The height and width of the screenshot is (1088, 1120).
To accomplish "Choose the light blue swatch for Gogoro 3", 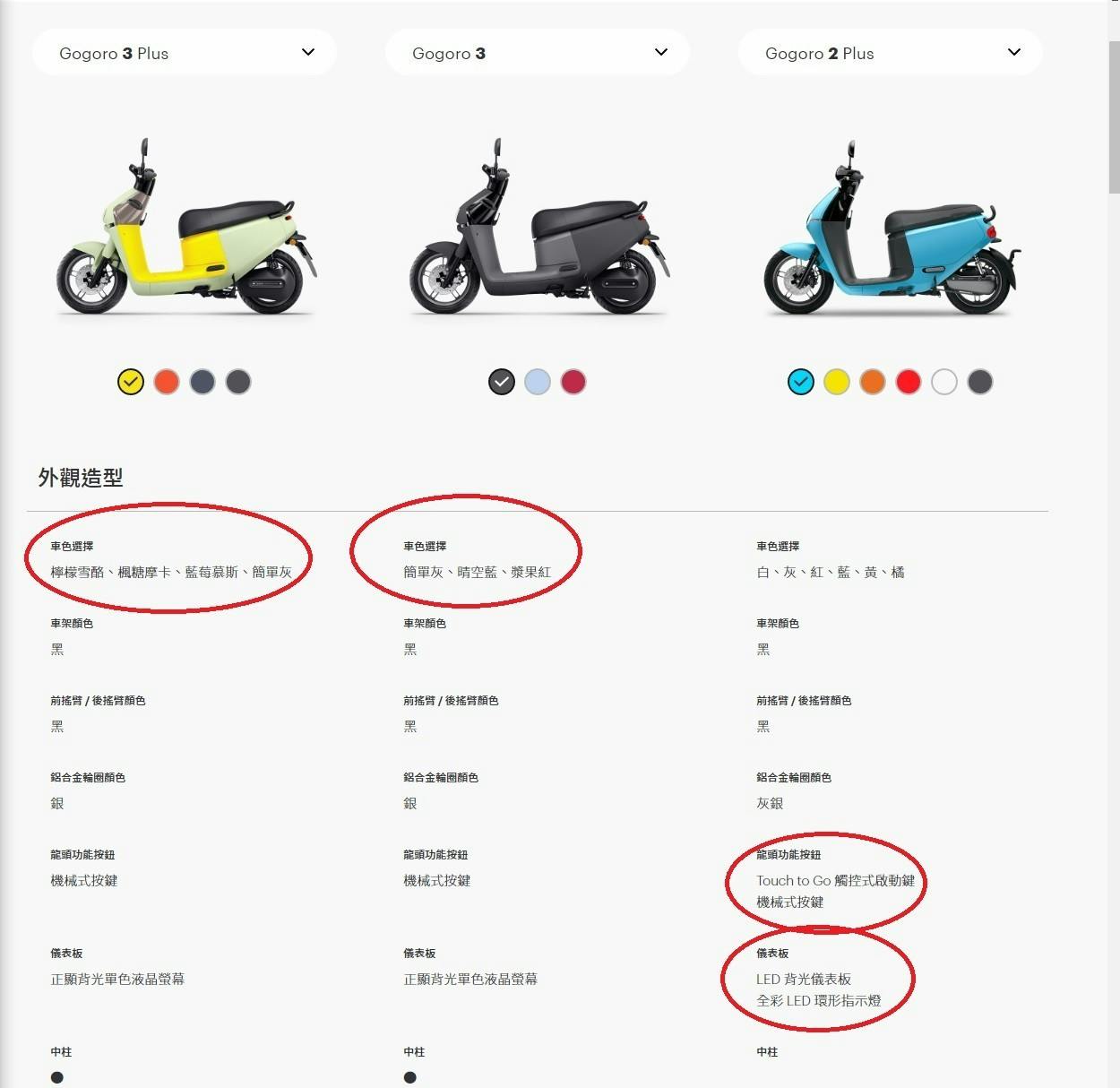I will pyautogui.click(x=538, y=382).
